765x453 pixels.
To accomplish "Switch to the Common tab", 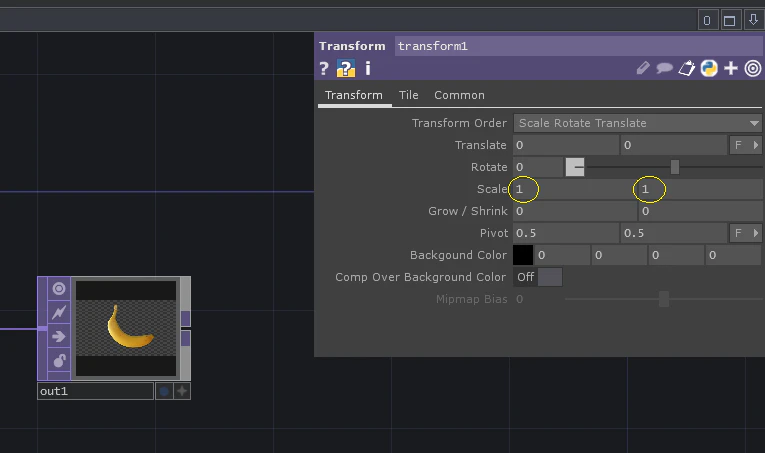I will click(x=460, y=95).
